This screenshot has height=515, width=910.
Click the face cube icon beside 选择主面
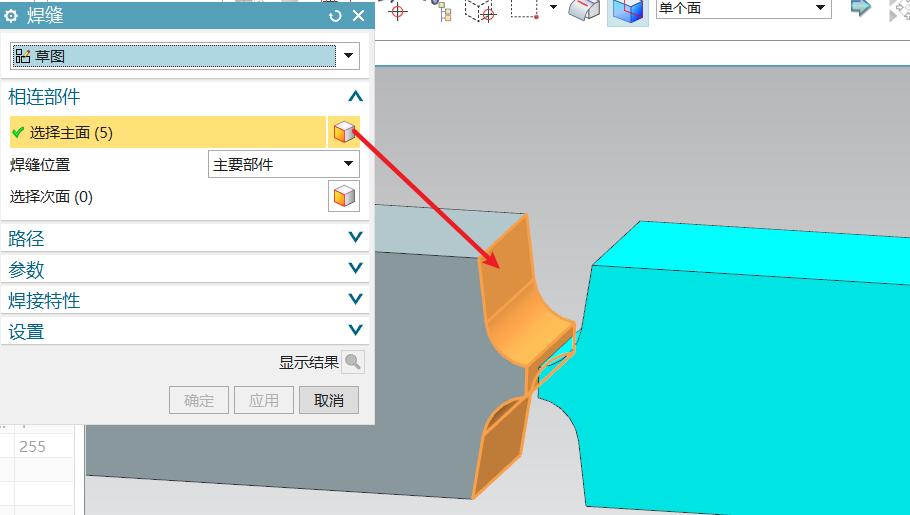coord(344,132)
